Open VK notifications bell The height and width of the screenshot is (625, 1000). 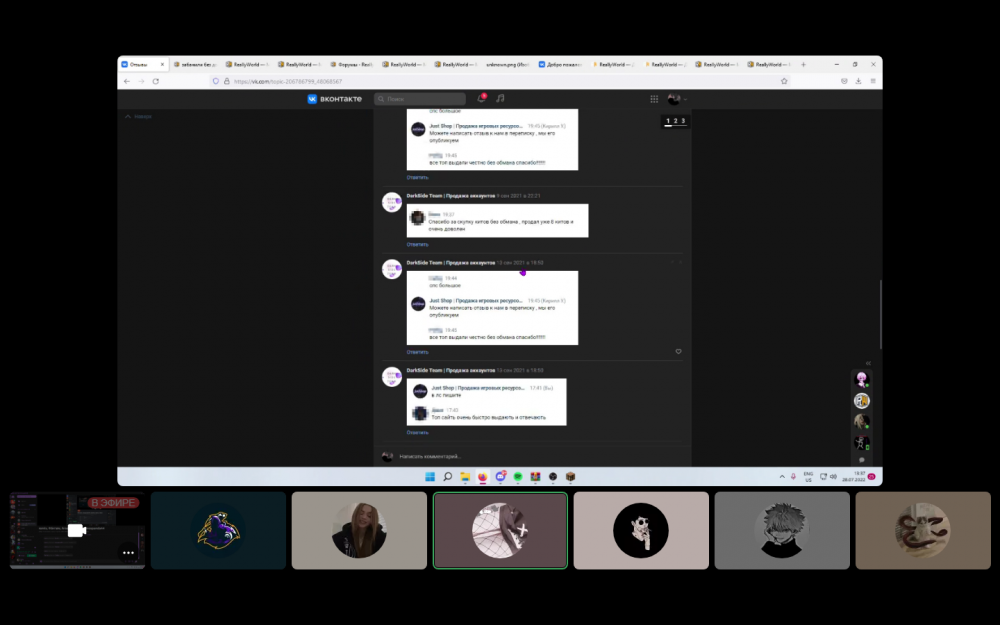[482, 98]
